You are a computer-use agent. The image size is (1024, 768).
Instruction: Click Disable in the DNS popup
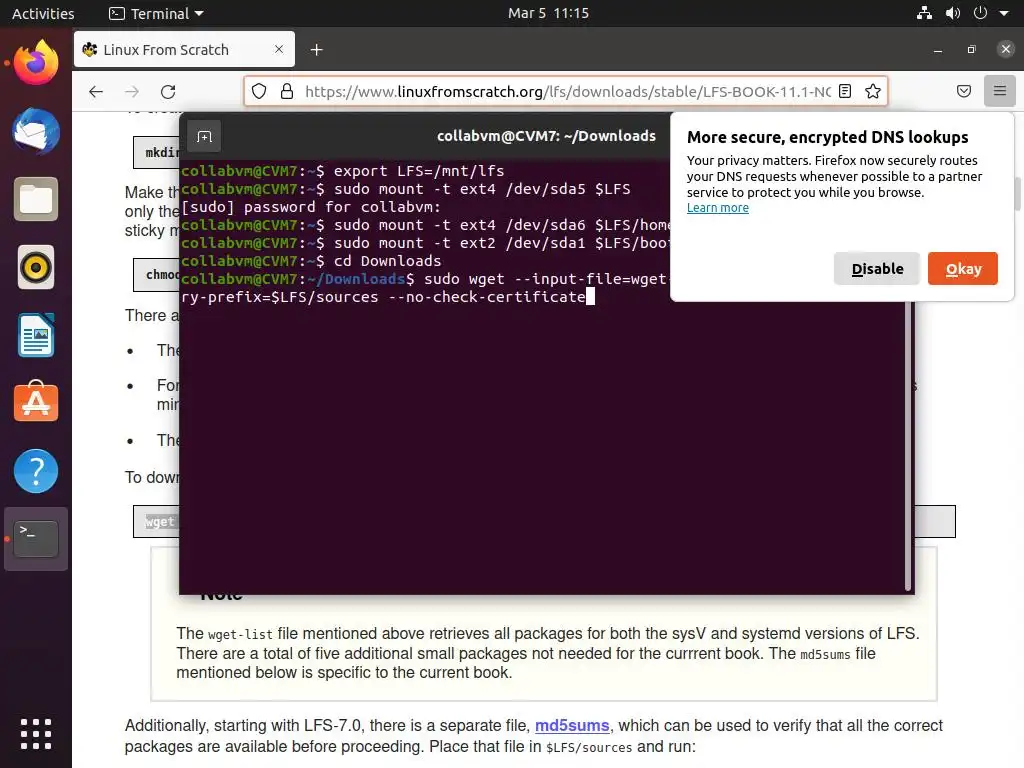coord(877,268)
